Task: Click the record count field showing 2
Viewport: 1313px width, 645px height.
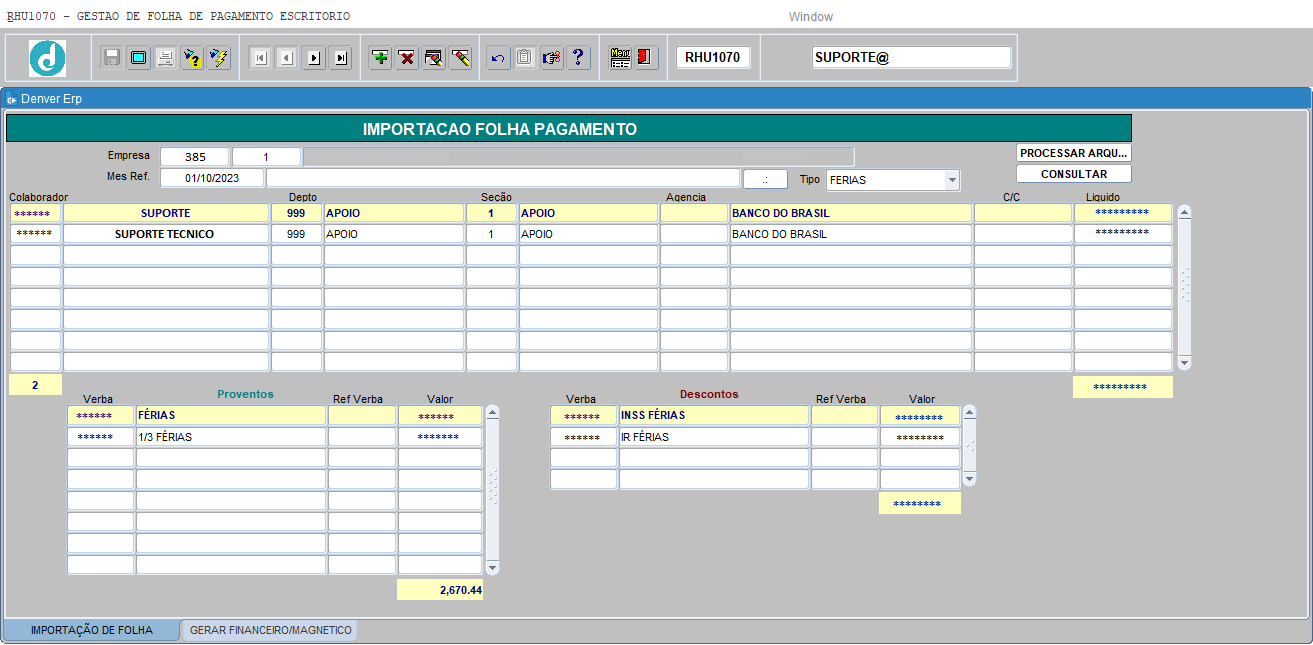Action: pos(35,384)
